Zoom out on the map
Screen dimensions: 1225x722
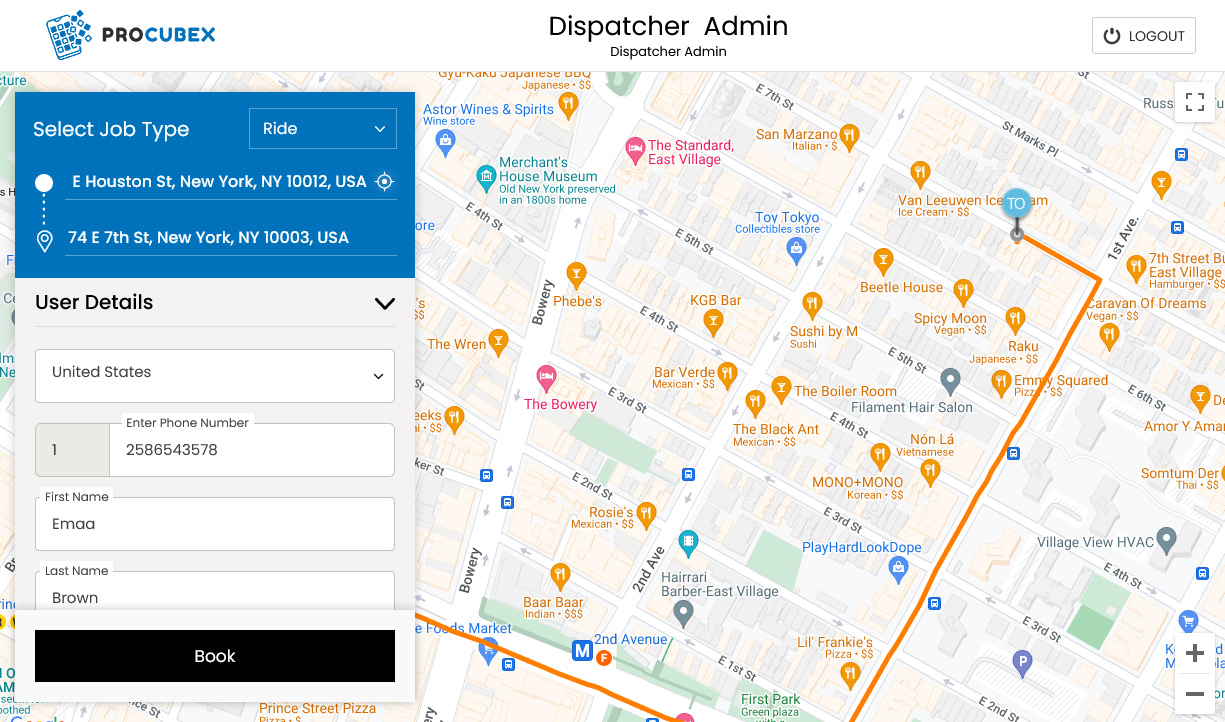point(1194,693)
